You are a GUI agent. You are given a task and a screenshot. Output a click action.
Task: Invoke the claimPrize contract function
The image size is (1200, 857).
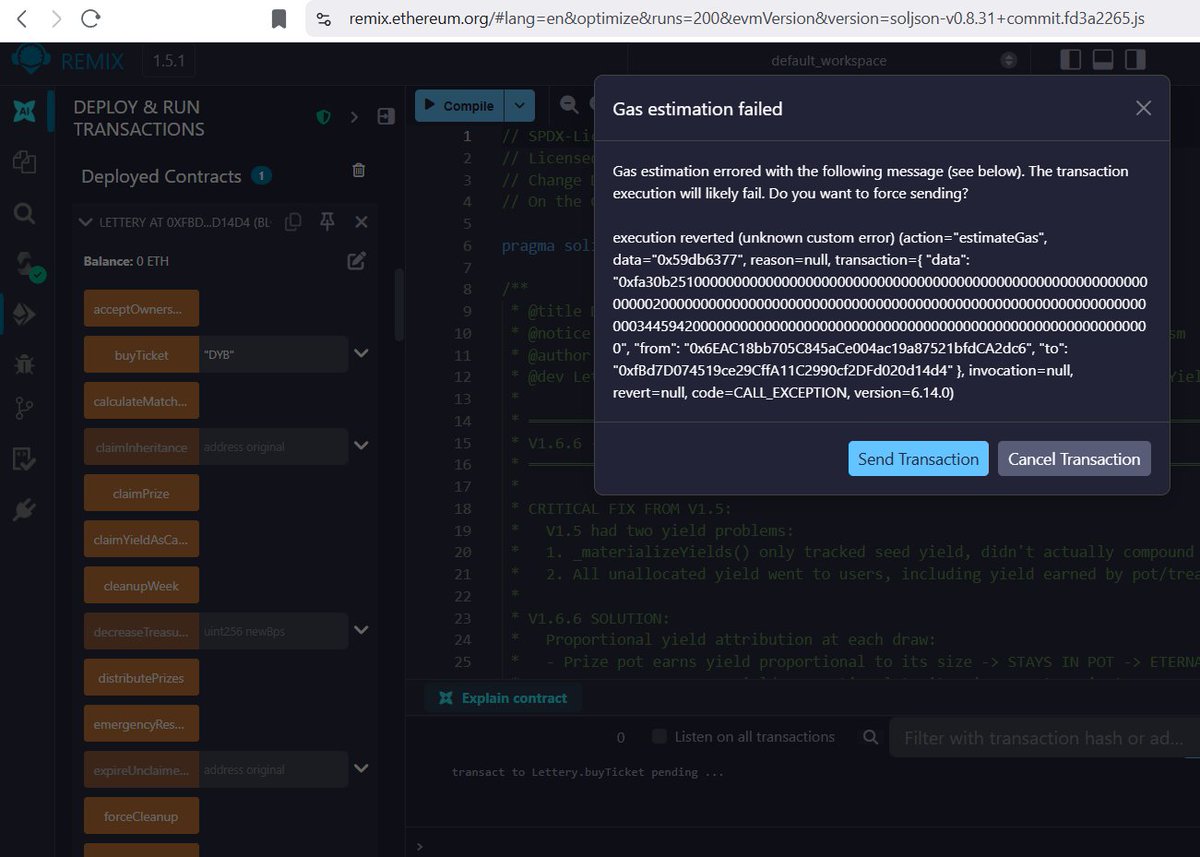pos(141,492)
